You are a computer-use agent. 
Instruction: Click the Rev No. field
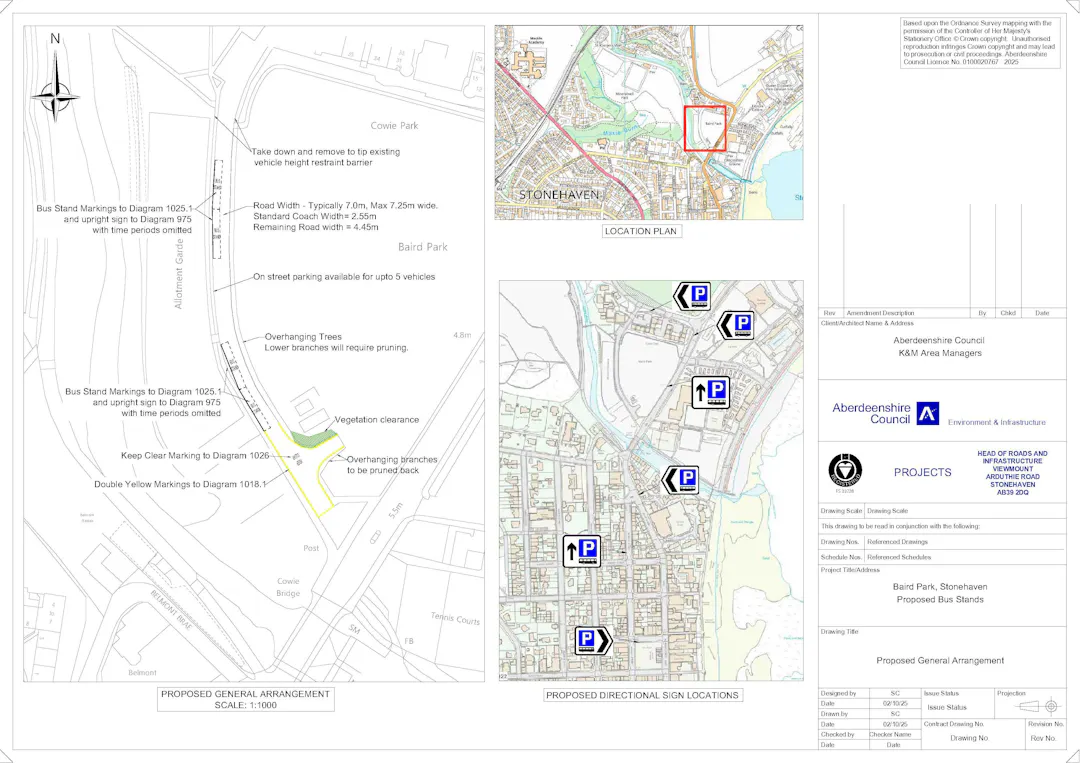[1043, 738]
